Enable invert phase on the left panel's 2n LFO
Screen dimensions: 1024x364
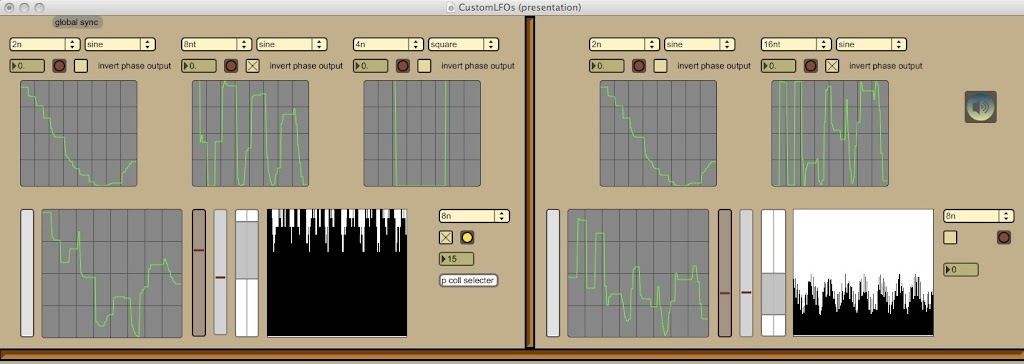point(80,66)
